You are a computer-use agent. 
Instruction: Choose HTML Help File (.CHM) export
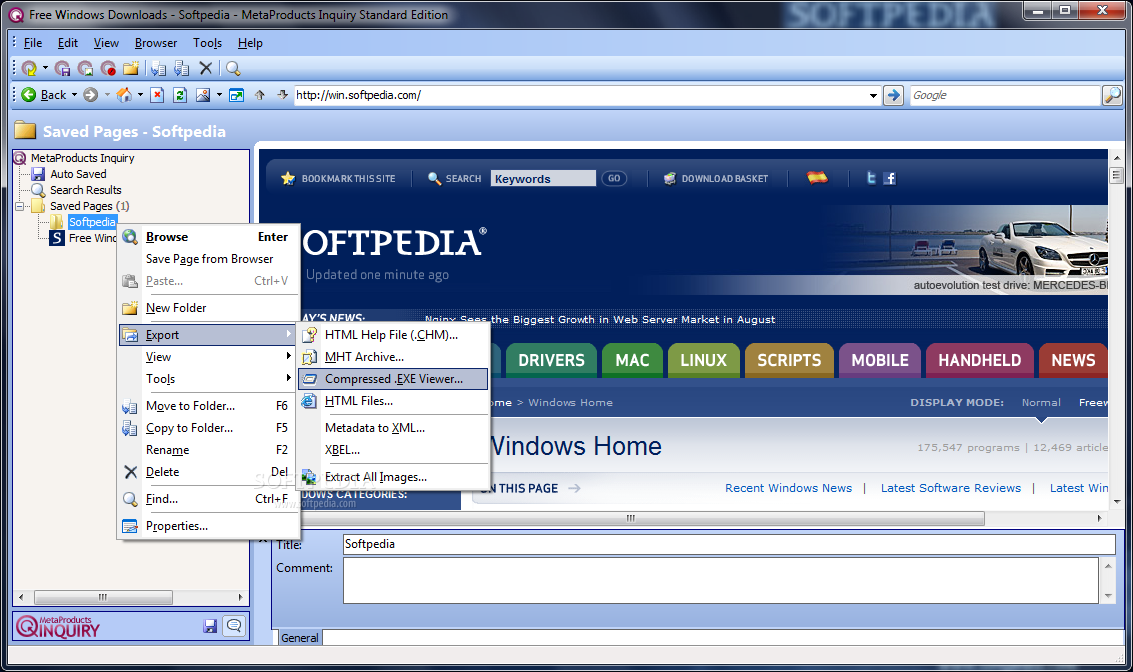click(393, 335)
